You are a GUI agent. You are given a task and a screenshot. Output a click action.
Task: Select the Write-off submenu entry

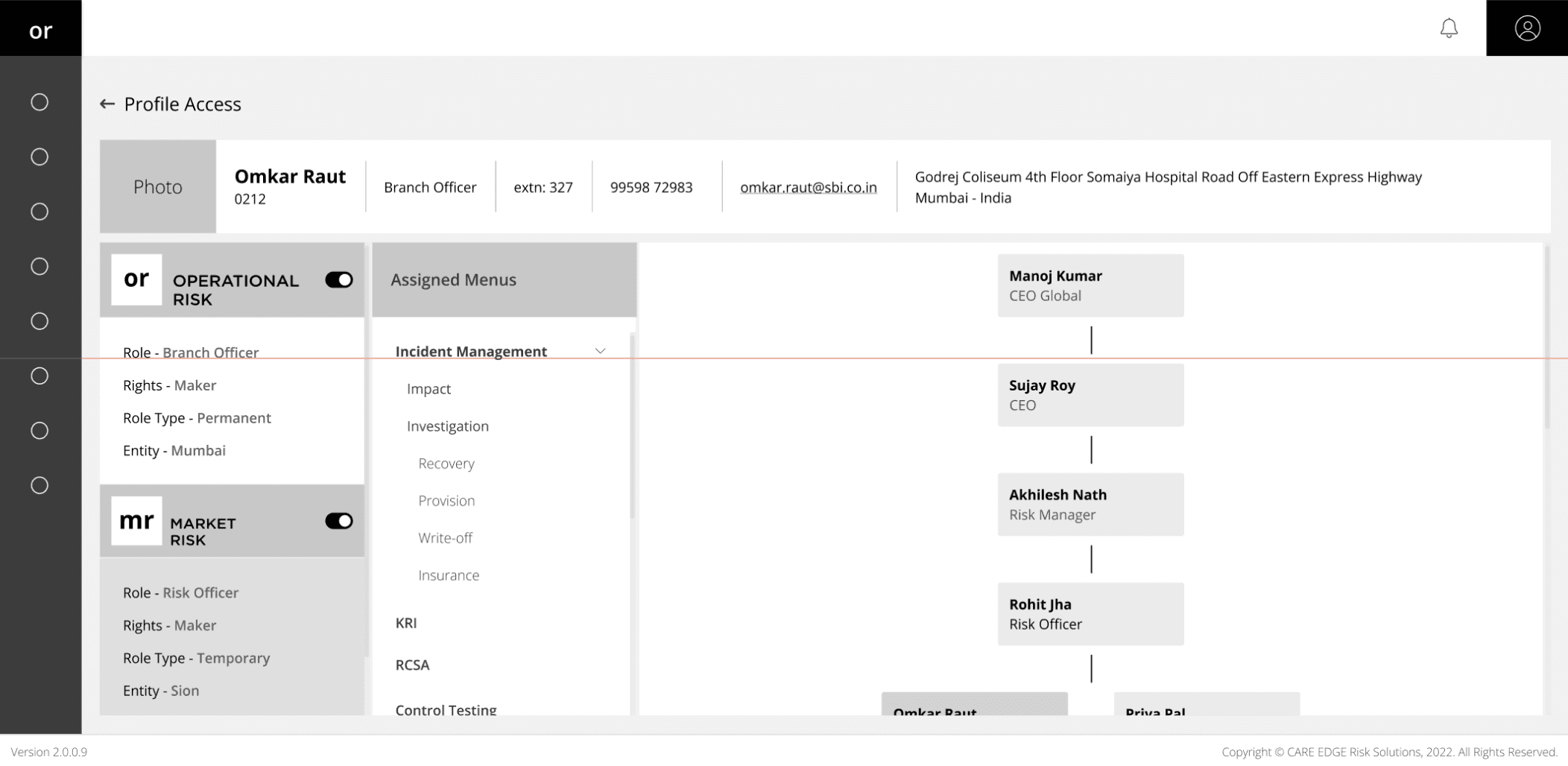[x=445, y=538]
